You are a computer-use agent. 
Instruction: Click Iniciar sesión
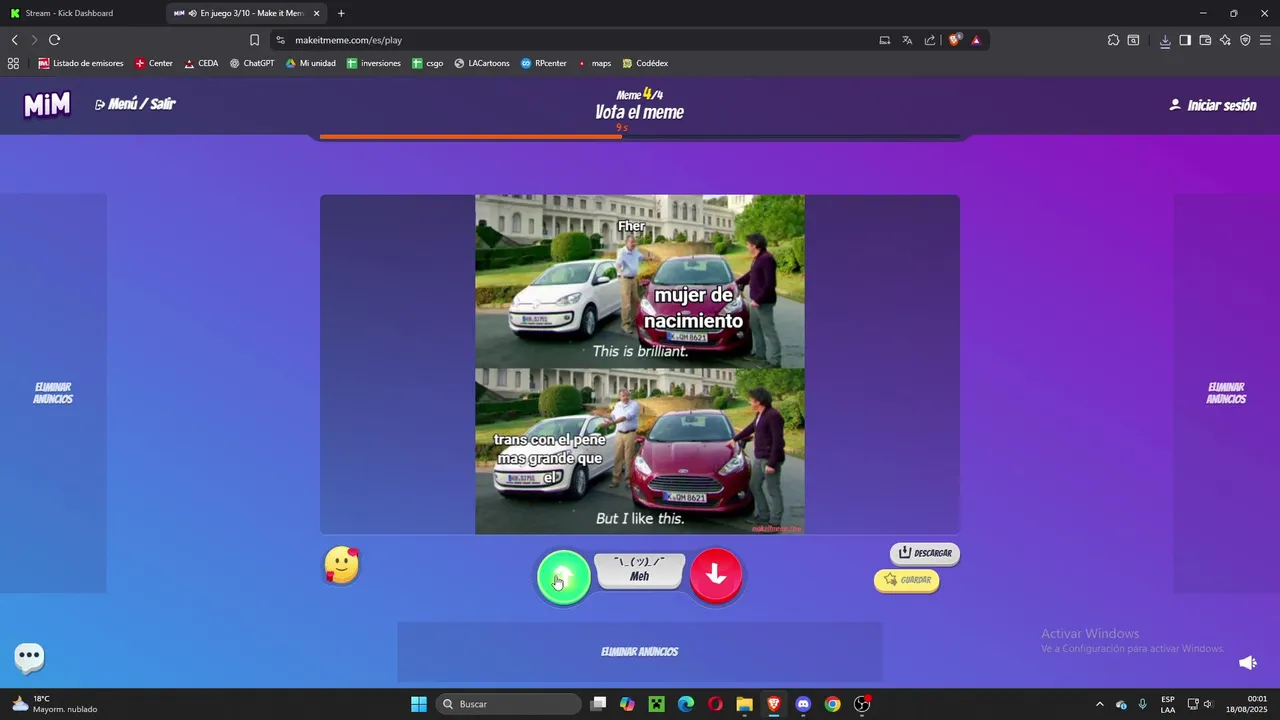[x=1213, y=105]
